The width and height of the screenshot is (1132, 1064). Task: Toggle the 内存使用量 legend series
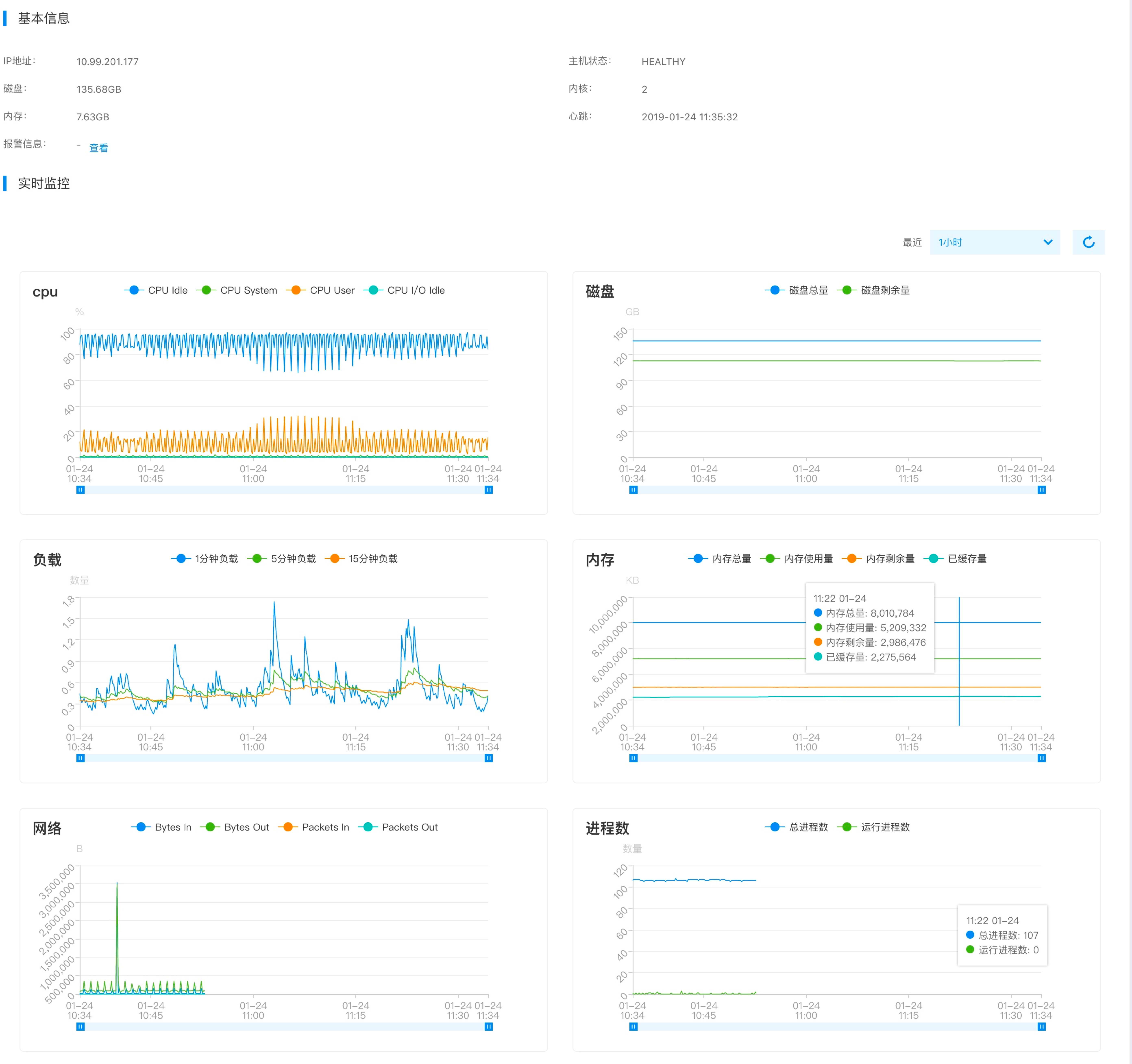click(x=797, y=559)
